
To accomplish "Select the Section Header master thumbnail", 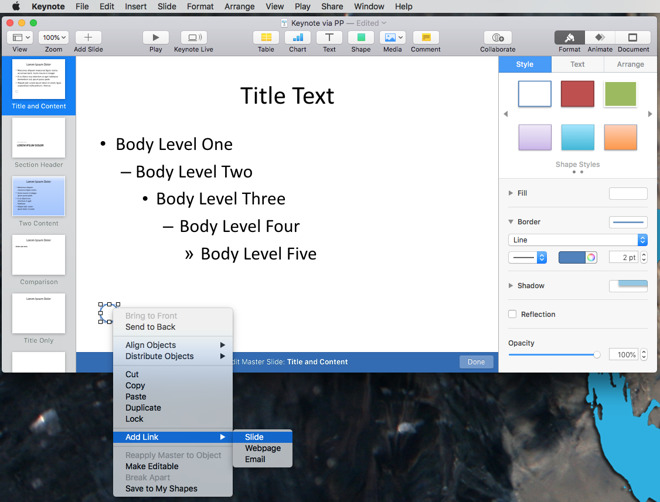I will [39, 138].
